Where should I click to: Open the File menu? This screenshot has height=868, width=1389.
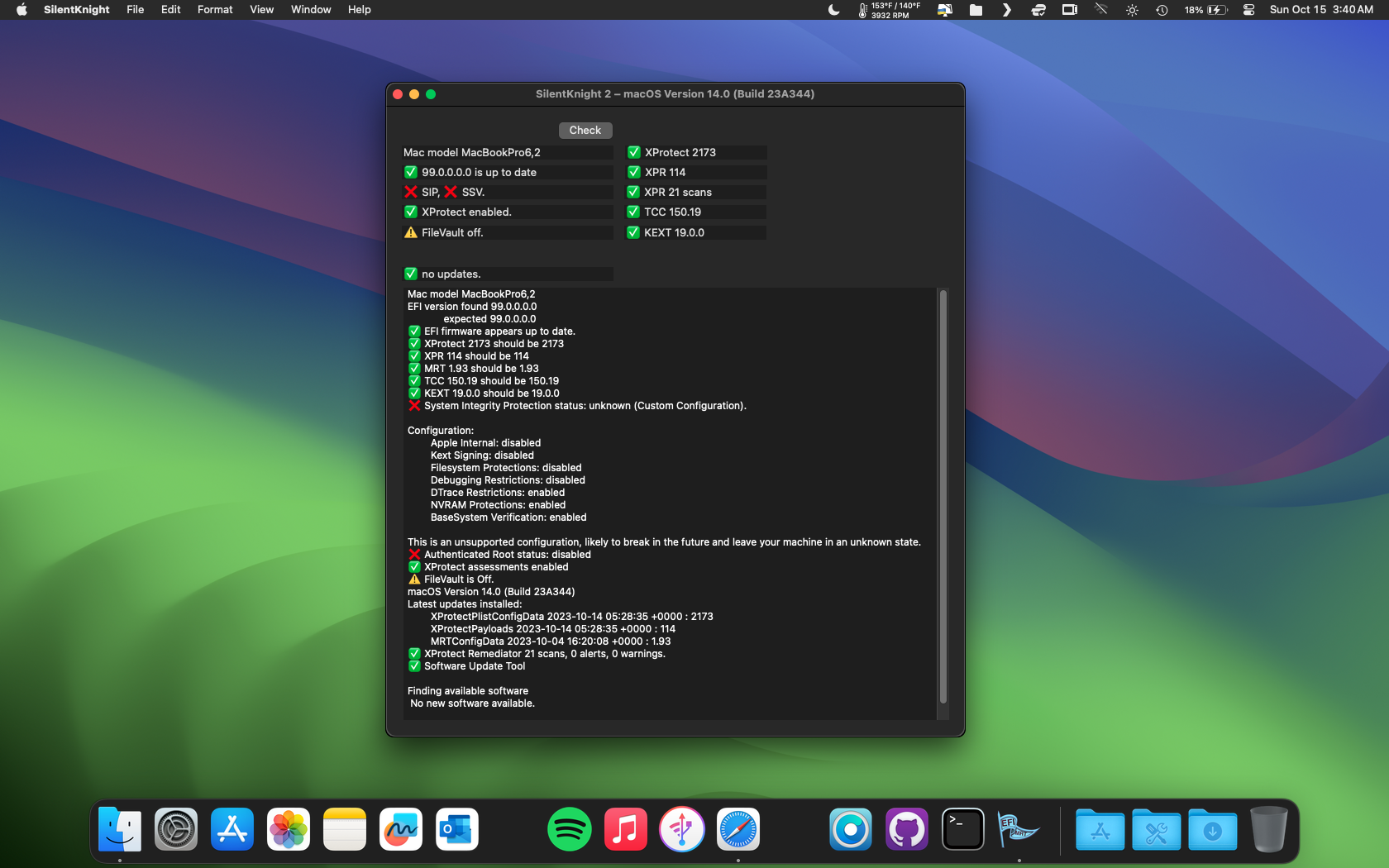tap(135, 10)
